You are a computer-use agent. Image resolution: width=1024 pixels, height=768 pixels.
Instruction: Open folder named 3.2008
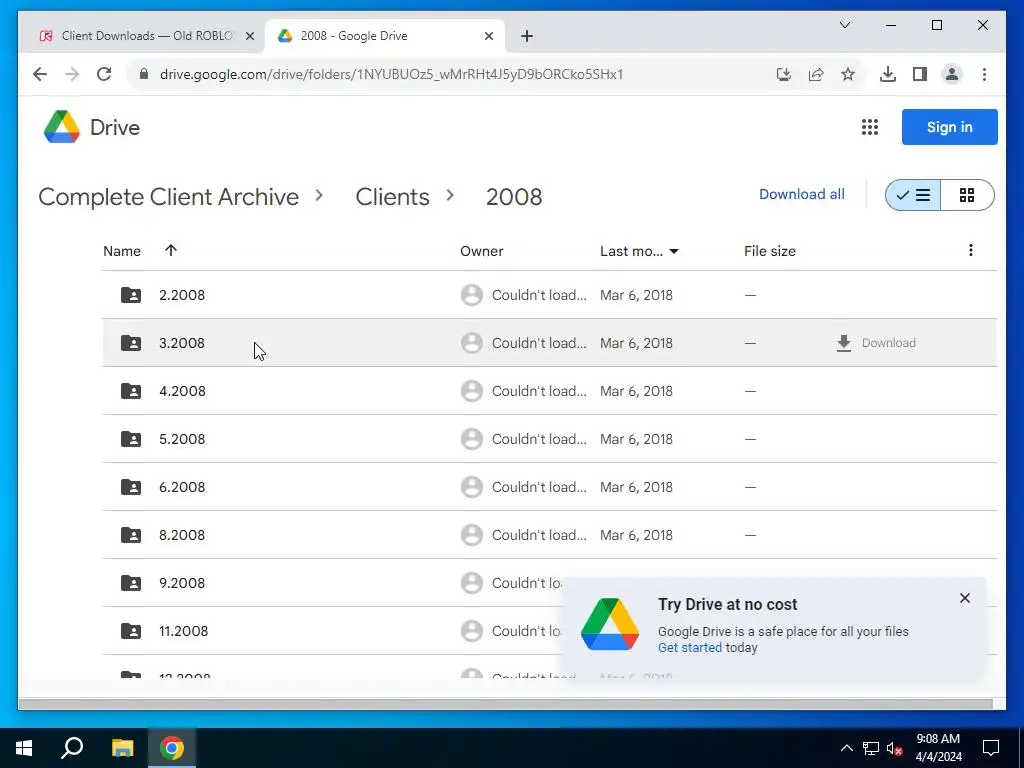click(x=182, y=343)
